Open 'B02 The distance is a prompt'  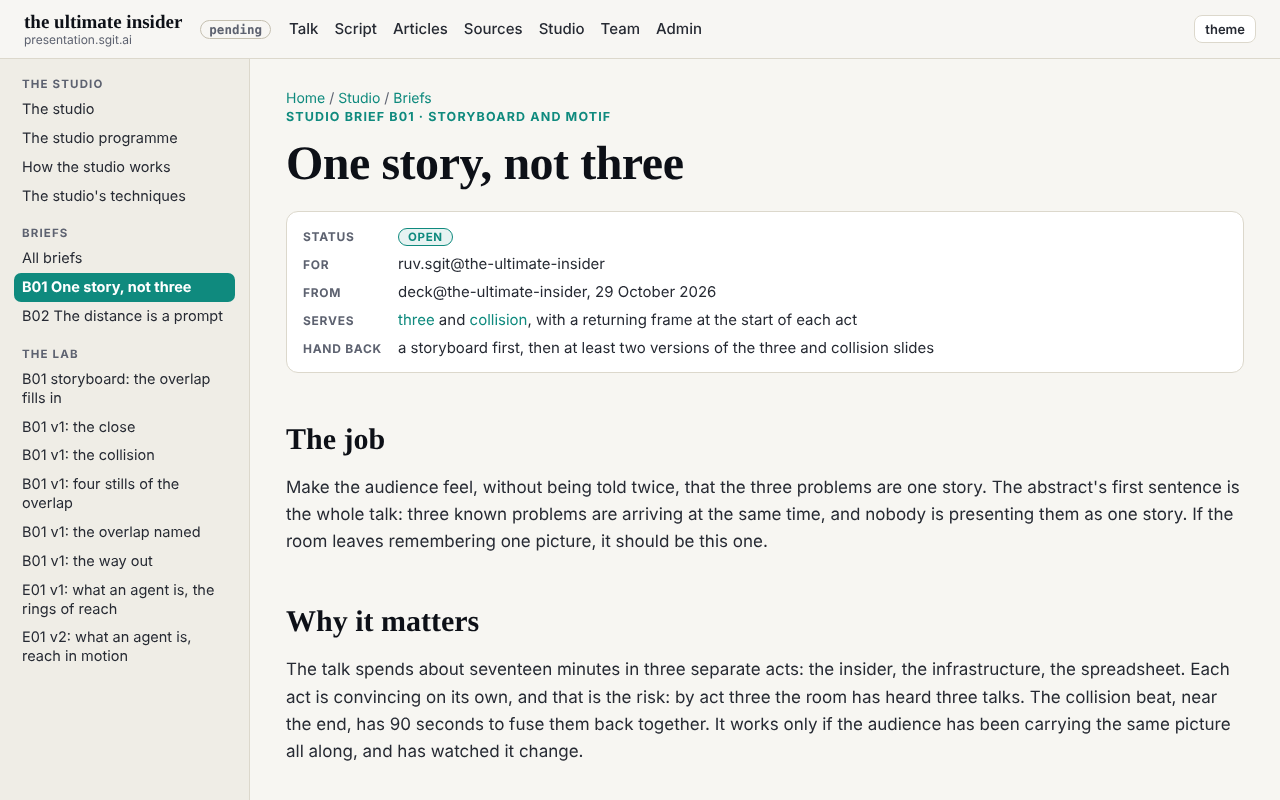coord(123,316)
